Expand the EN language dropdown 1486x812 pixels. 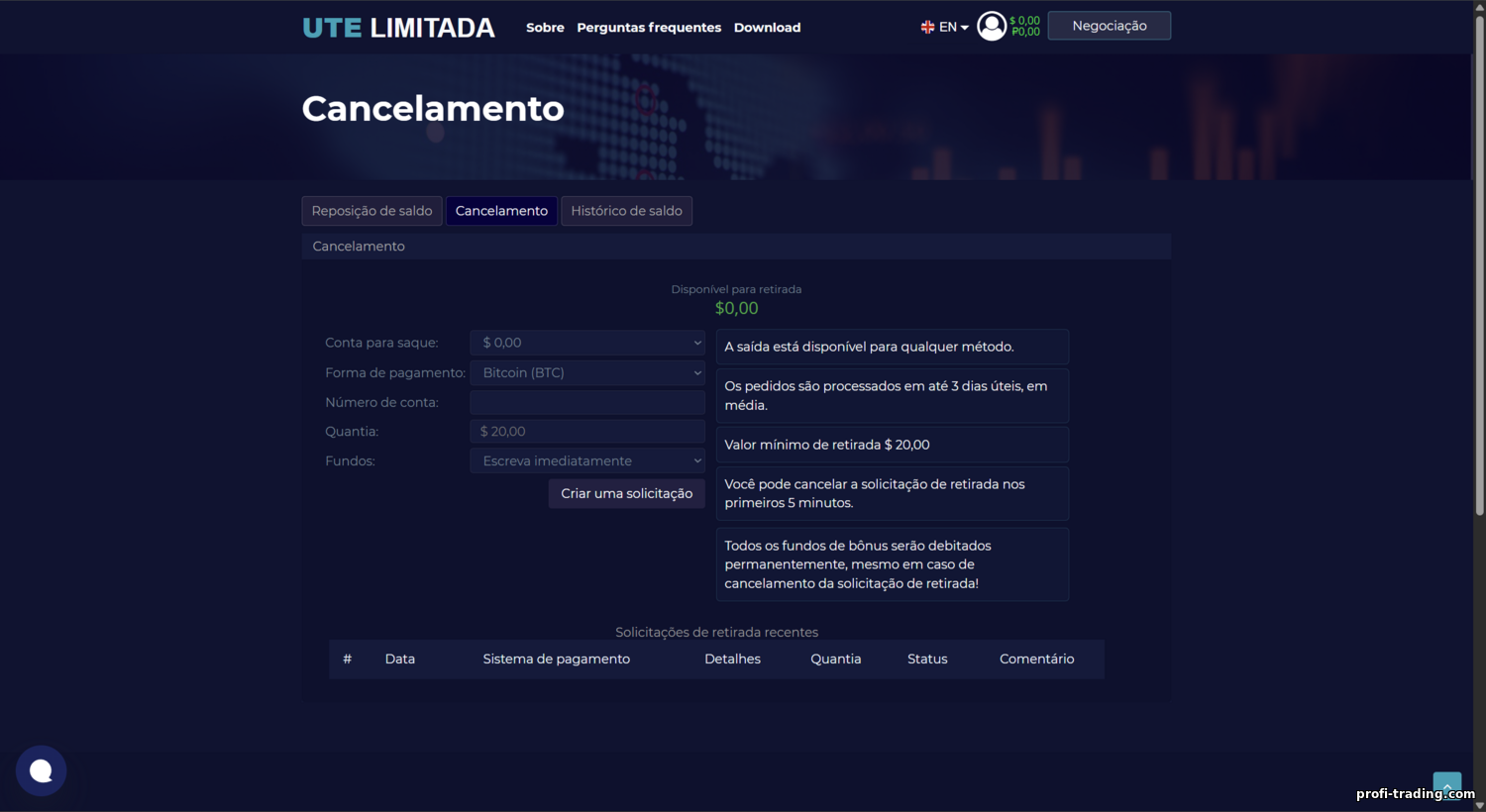pos(954,28)
